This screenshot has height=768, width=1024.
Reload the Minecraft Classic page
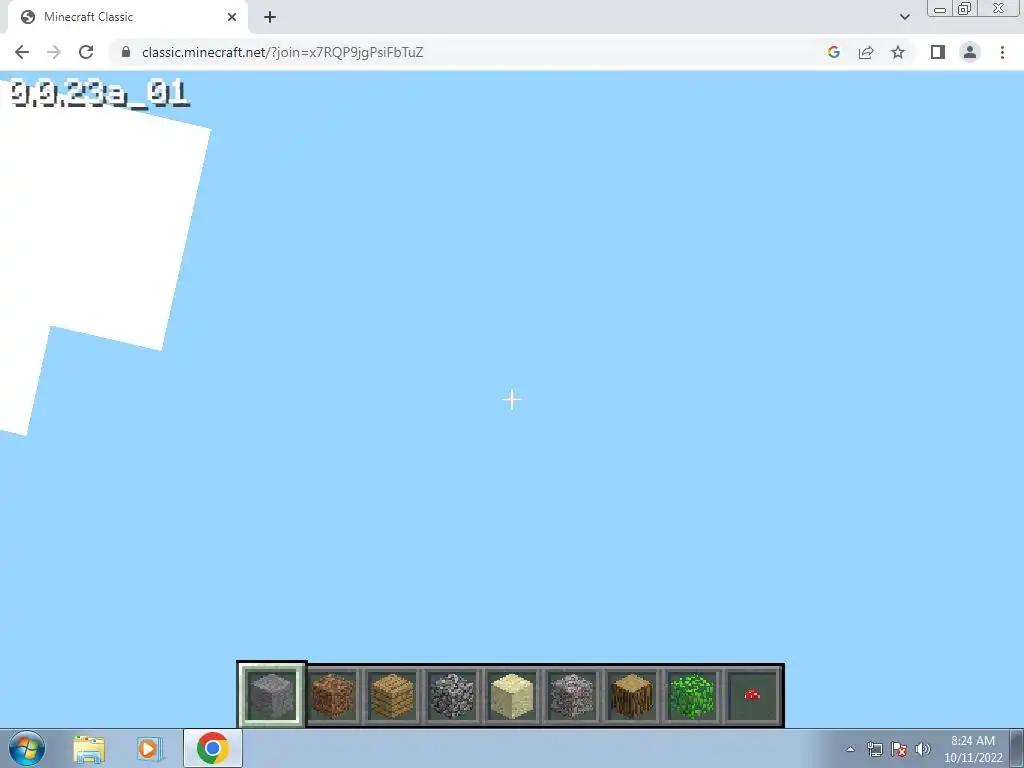pyautogui.click(x=86, y=52)
